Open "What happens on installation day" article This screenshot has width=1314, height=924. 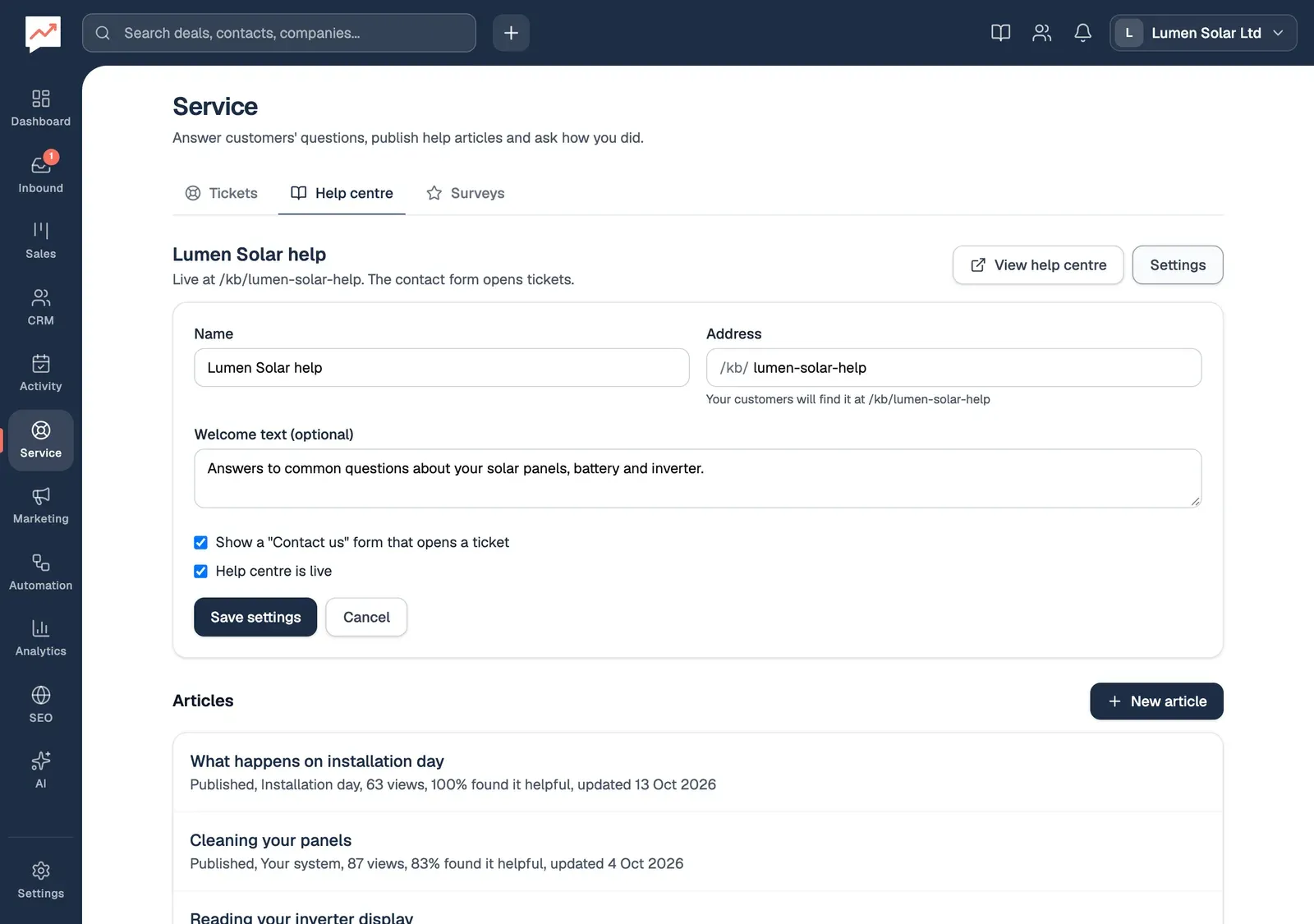(x=698, y=772)
